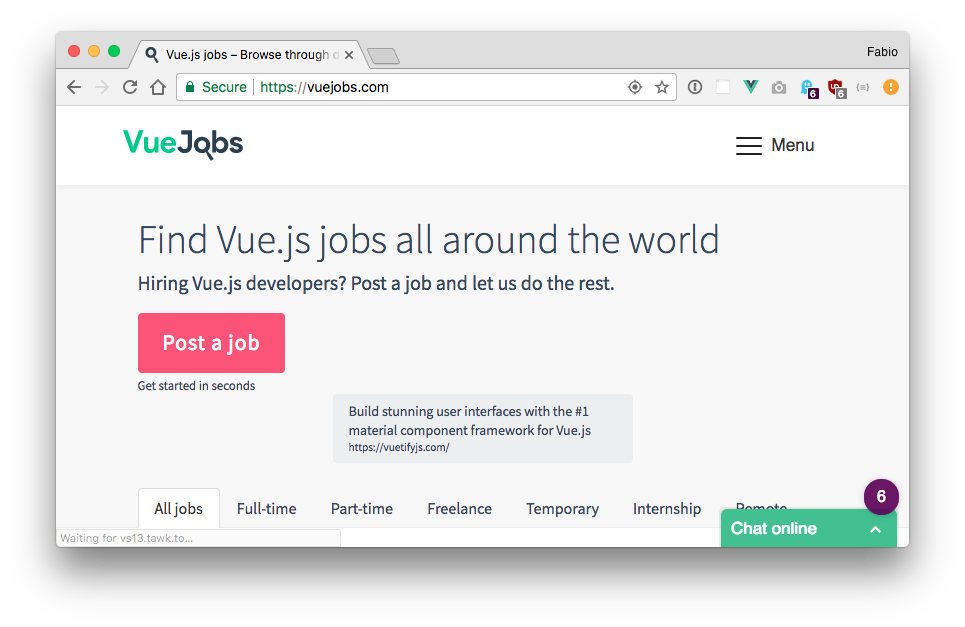Click the purple chat notification badge 6
The width and height of the screenshot is (965, 627).
tap(881, 497)
